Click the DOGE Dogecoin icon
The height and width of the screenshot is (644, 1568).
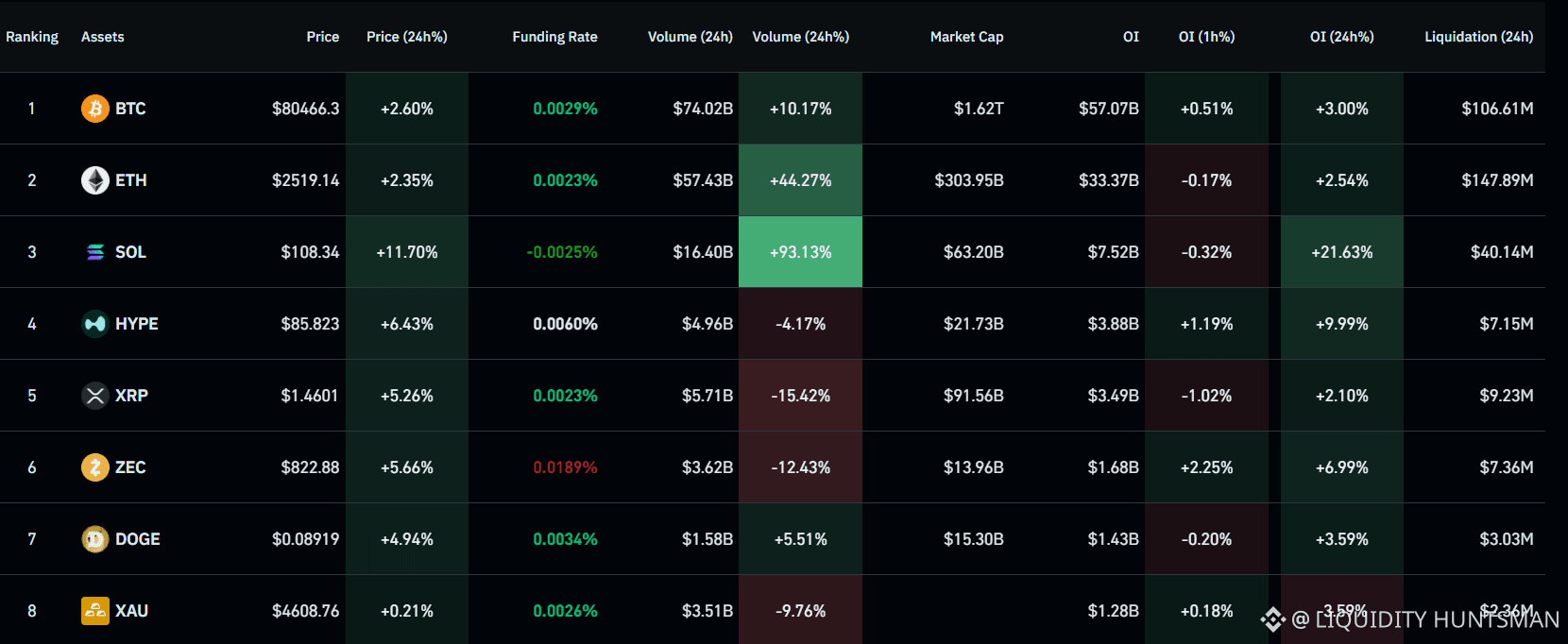(x=95, y=539)
